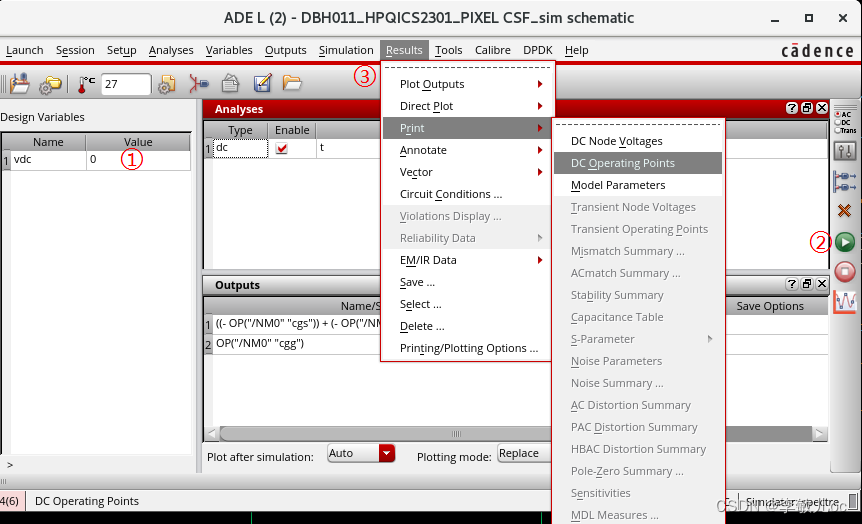Click the edit variables side icon
862x524 pixels.
point(845,181)
